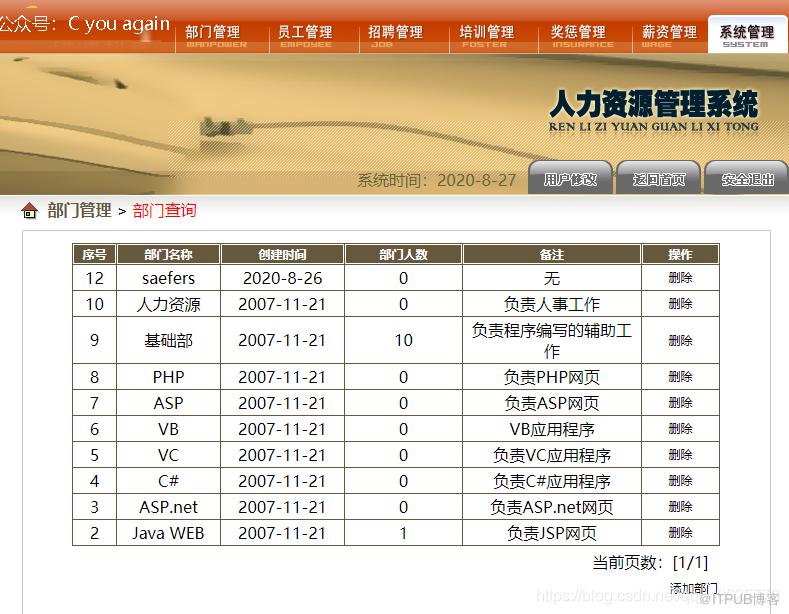
Task: Click sequence number 12 cell
Action: tap(95, 278)
